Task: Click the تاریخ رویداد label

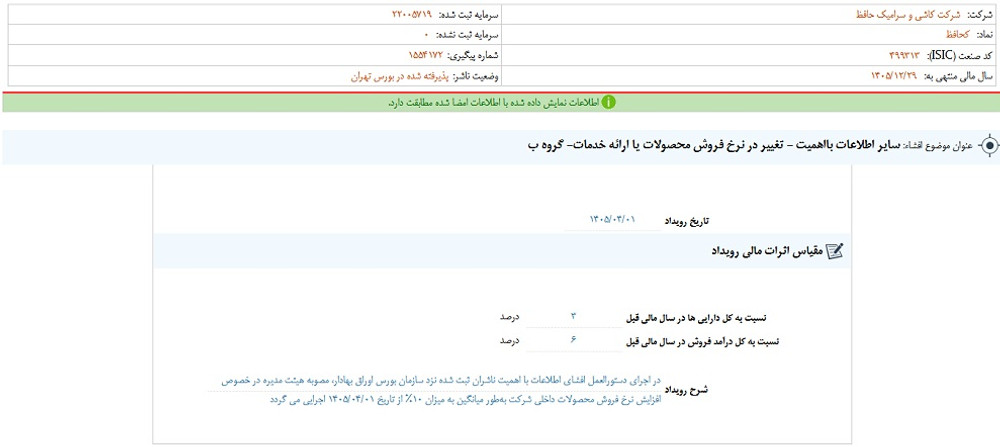Action: pyautogui.click(x=688, y=222)
